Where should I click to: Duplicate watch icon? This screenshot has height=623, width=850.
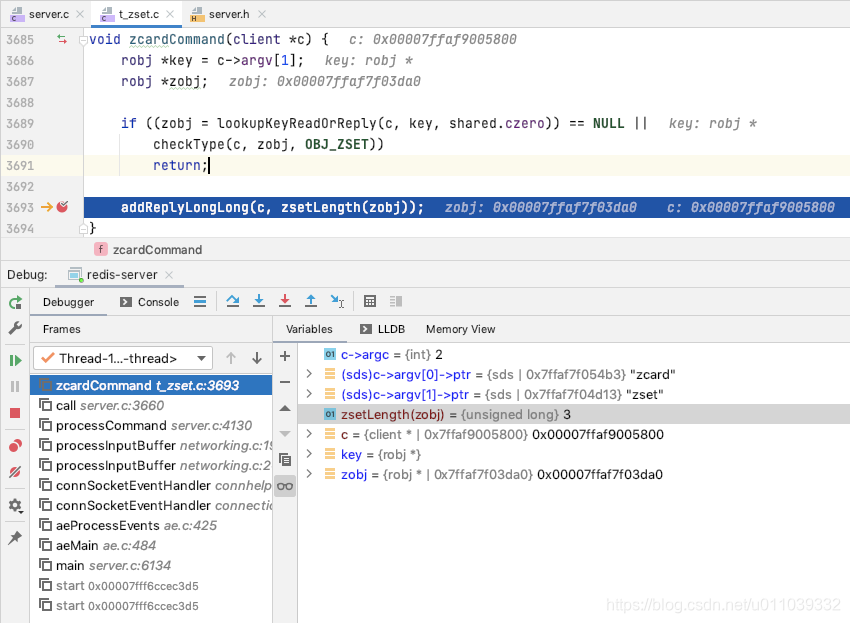[x=285, y=460]
